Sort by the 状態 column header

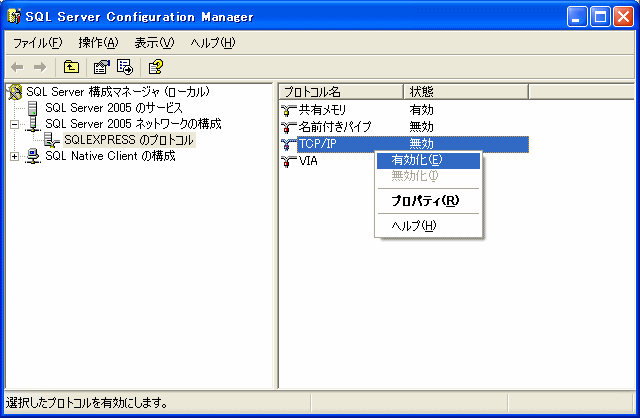[466, 91]
